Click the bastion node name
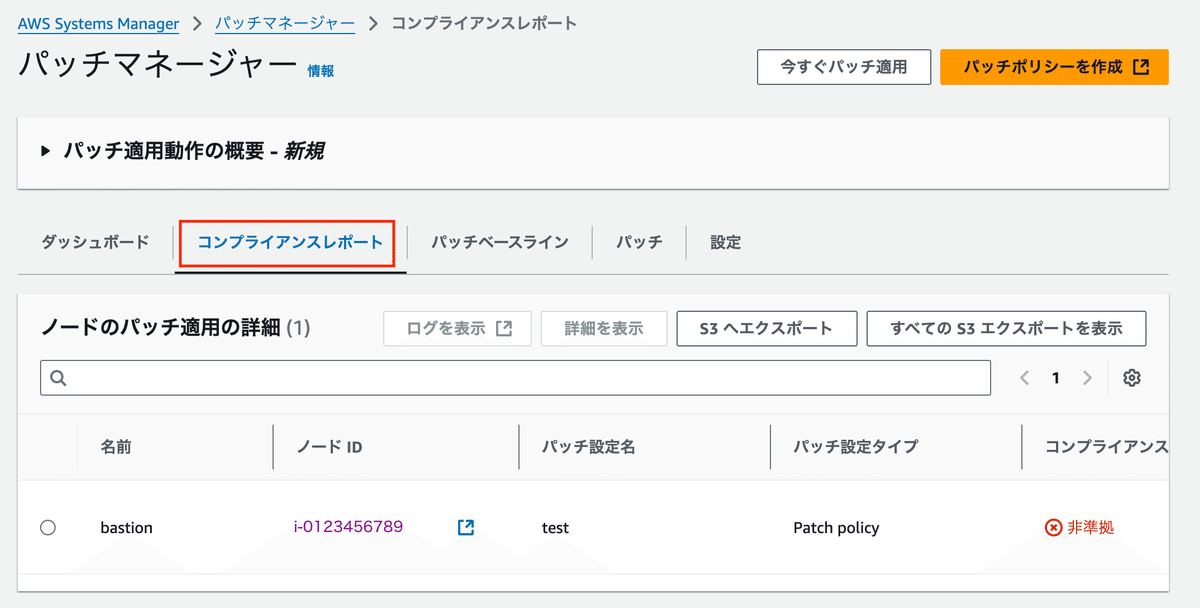This screenshot has width=1200, height=608. click(x=127, y=527)
